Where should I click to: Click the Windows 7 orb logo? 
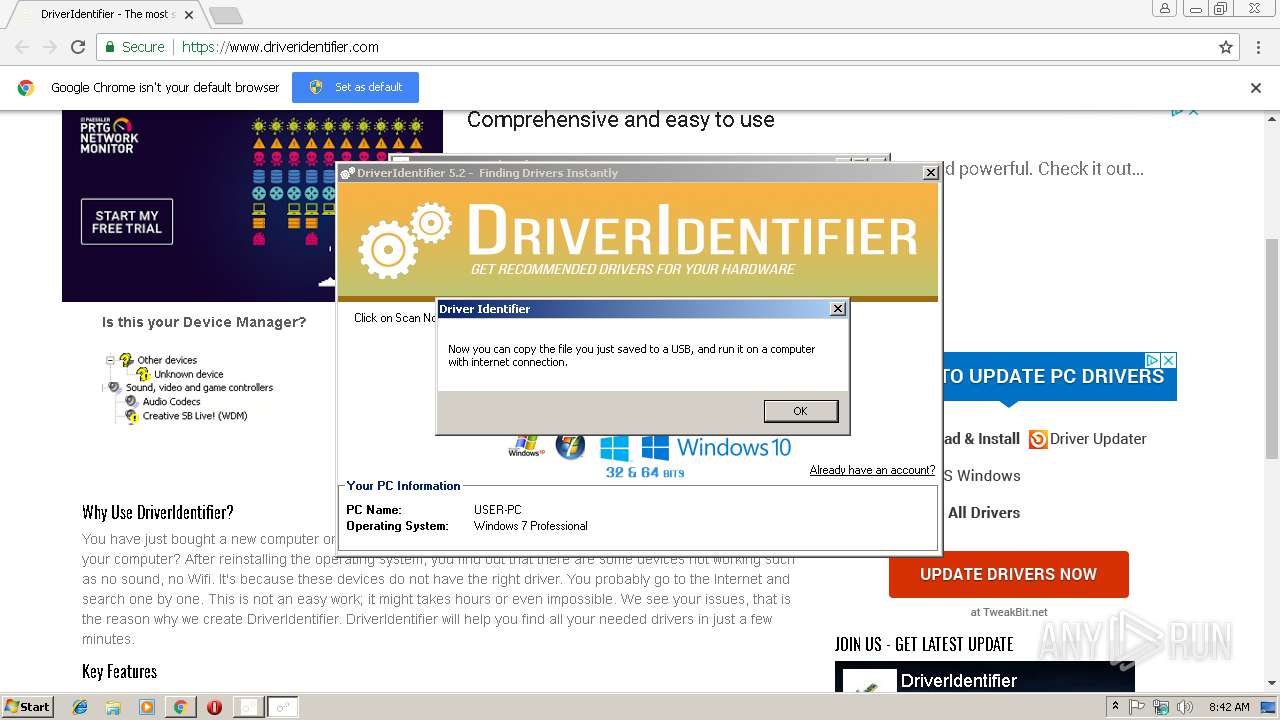click(x=570, y=446)
